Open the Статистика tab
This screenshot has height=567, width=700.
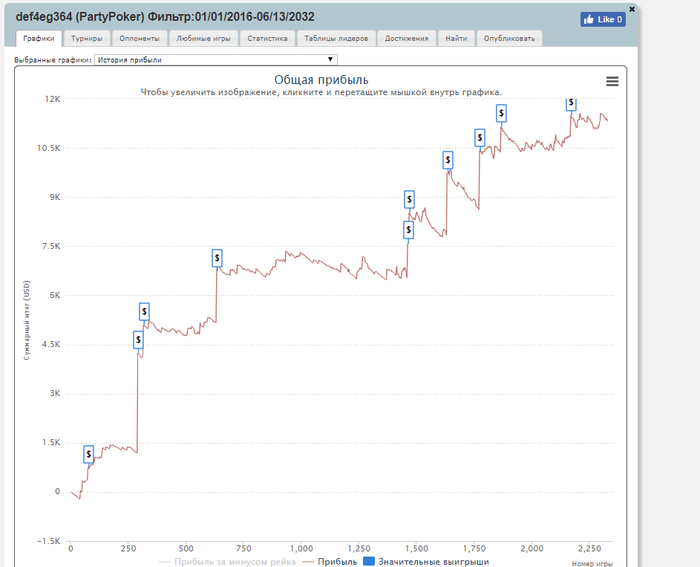click(x=267, y=38)
